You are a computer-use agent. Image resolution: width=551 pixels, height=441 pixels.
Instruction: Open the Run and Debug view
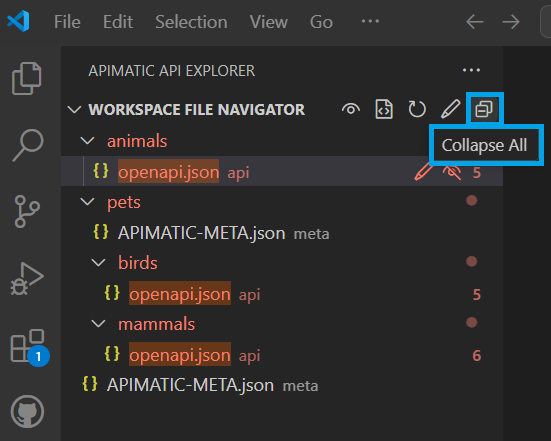pyautogui.click(x=27, y=278)
